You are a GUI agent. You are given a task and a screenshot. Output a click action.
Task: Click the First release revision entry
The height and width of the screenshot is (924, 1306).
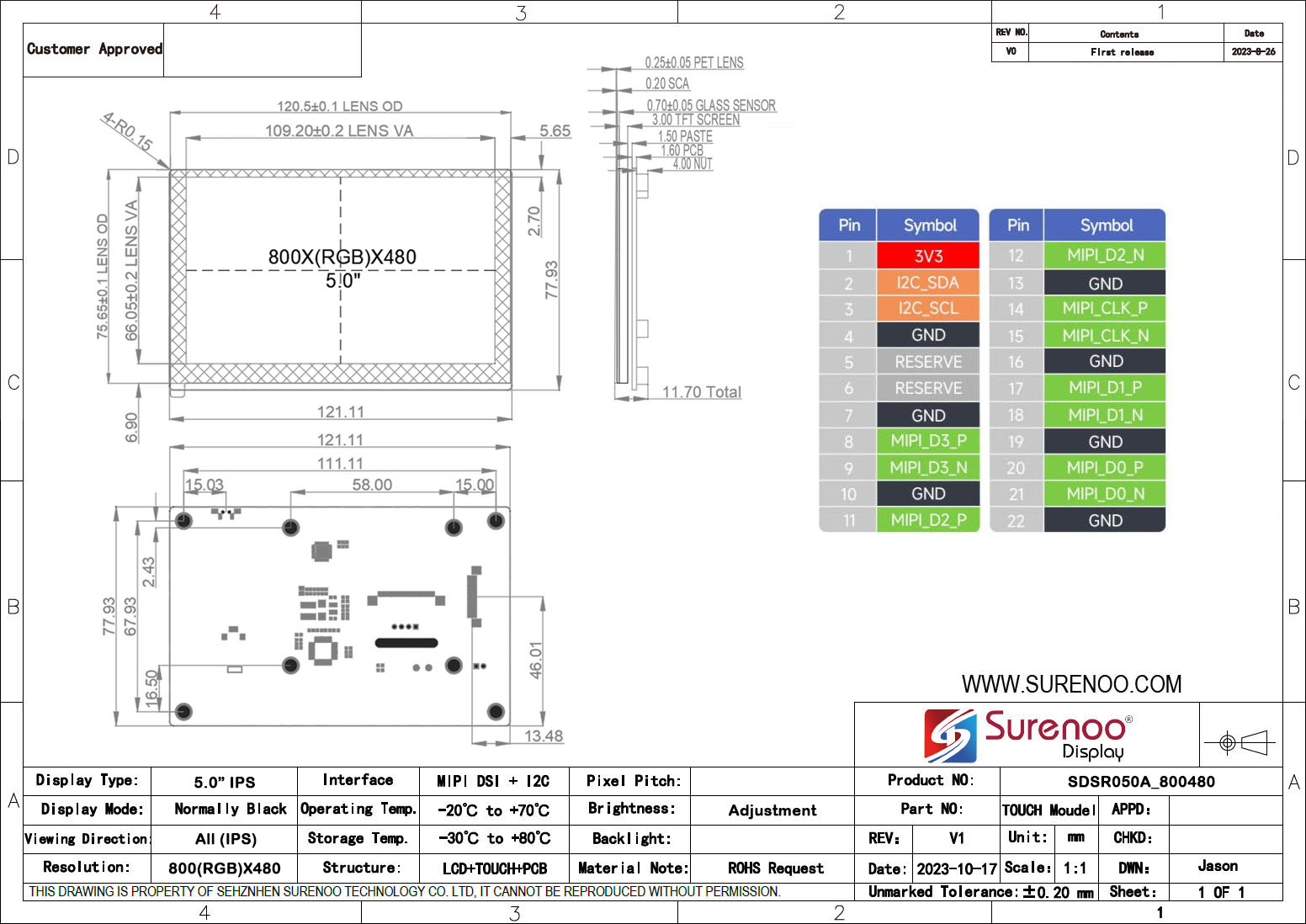(x=1122, y=52)
